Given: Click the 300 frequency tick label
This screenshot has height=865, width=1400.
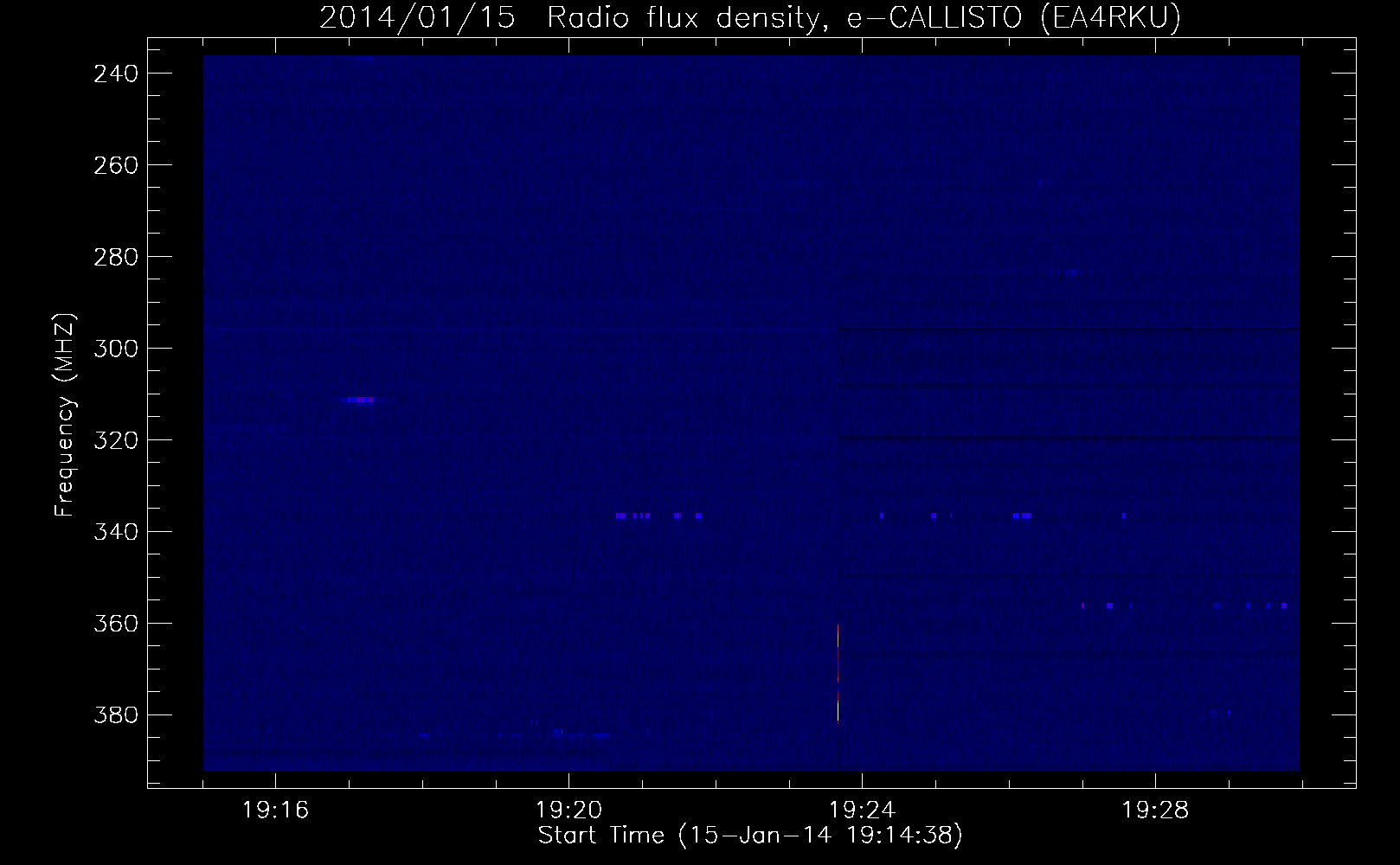Looking at the screenshot, I should [x=116, y=349].
